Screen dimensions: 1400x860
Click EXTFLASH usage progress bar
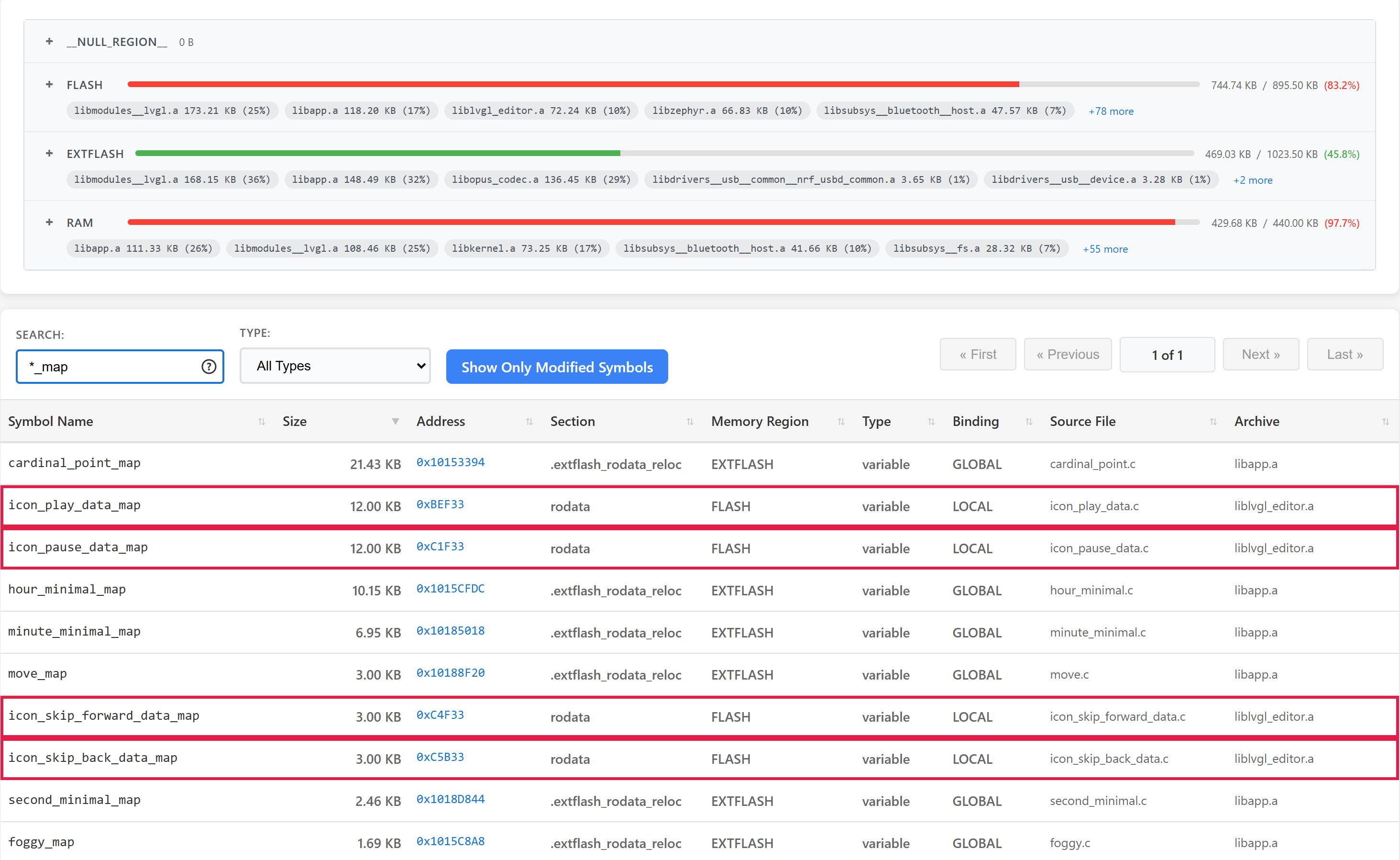[664, 153]
